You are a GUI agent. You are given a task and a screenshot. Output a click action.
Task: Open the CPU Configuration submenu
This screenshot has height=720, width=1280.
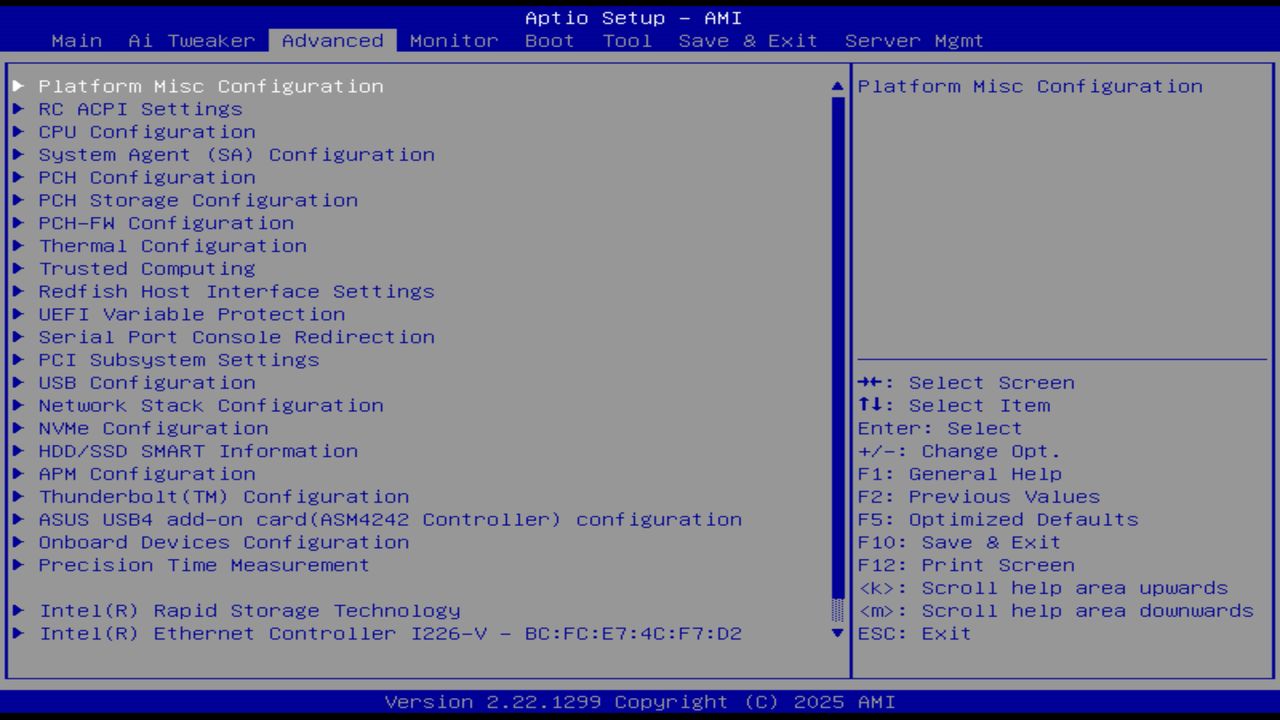tap(147, 131)
